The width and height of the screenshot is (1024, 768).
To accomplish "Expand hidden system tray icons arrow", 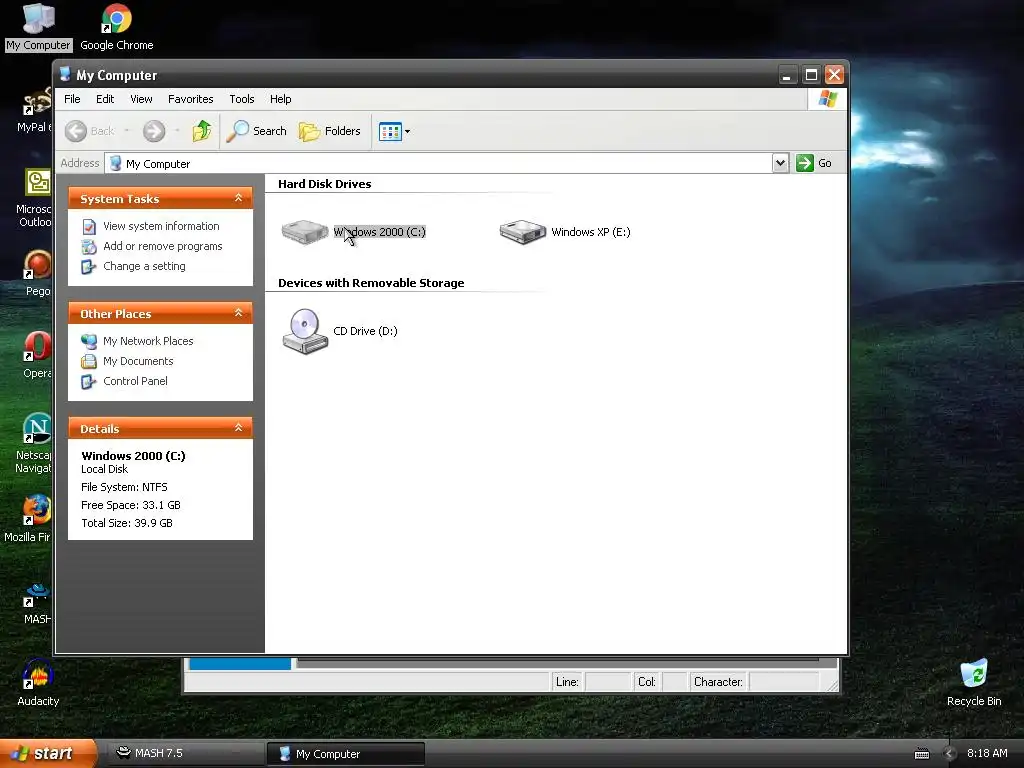I will pos(950,754).
